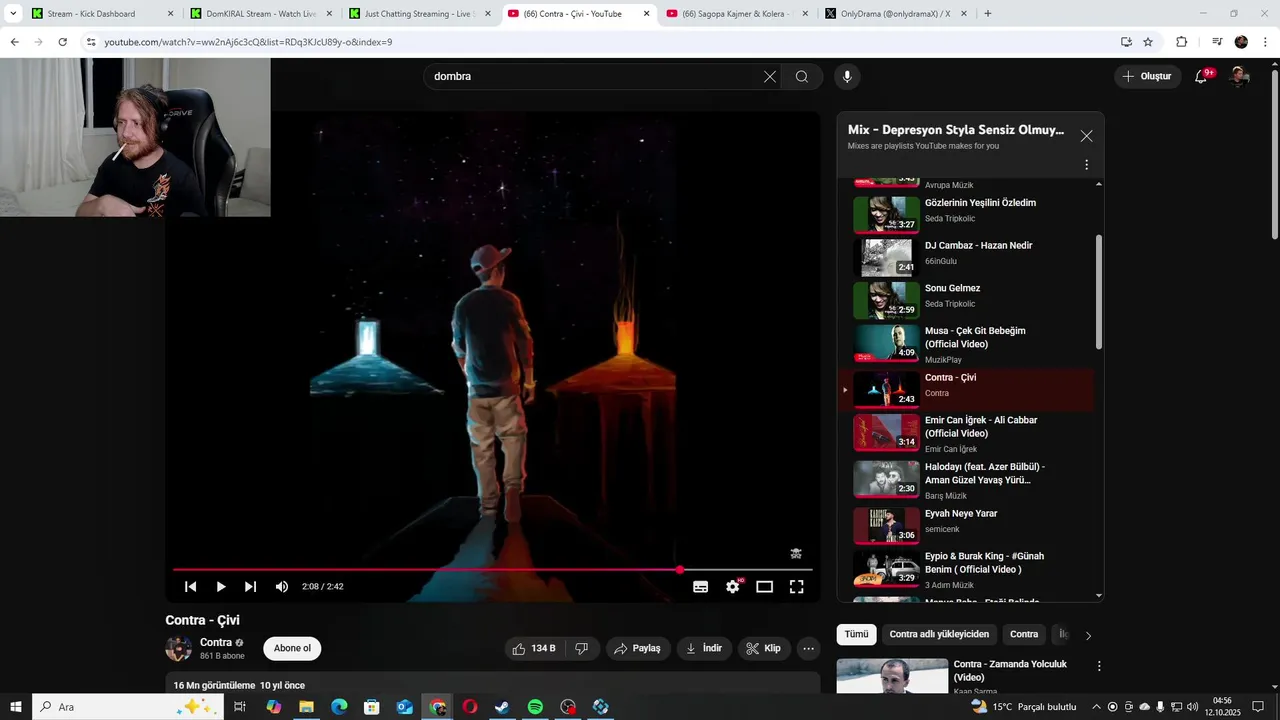Dislike the Contra - Çivi video
This screenshot has height=720, width=1280.
pyautogui.click(x=582, y=649)
